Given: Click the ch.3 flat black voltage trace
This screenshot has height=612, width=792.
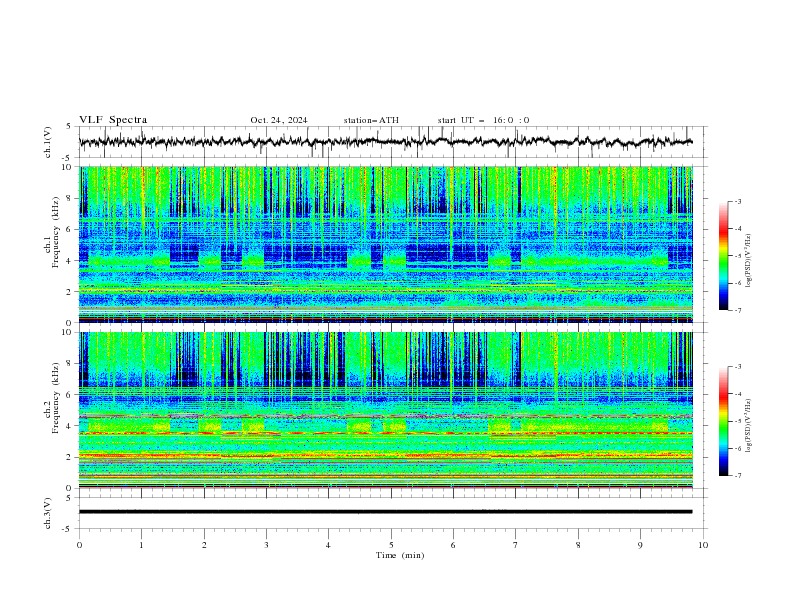Looking at the screenshot, I should [x=385, y=512].
